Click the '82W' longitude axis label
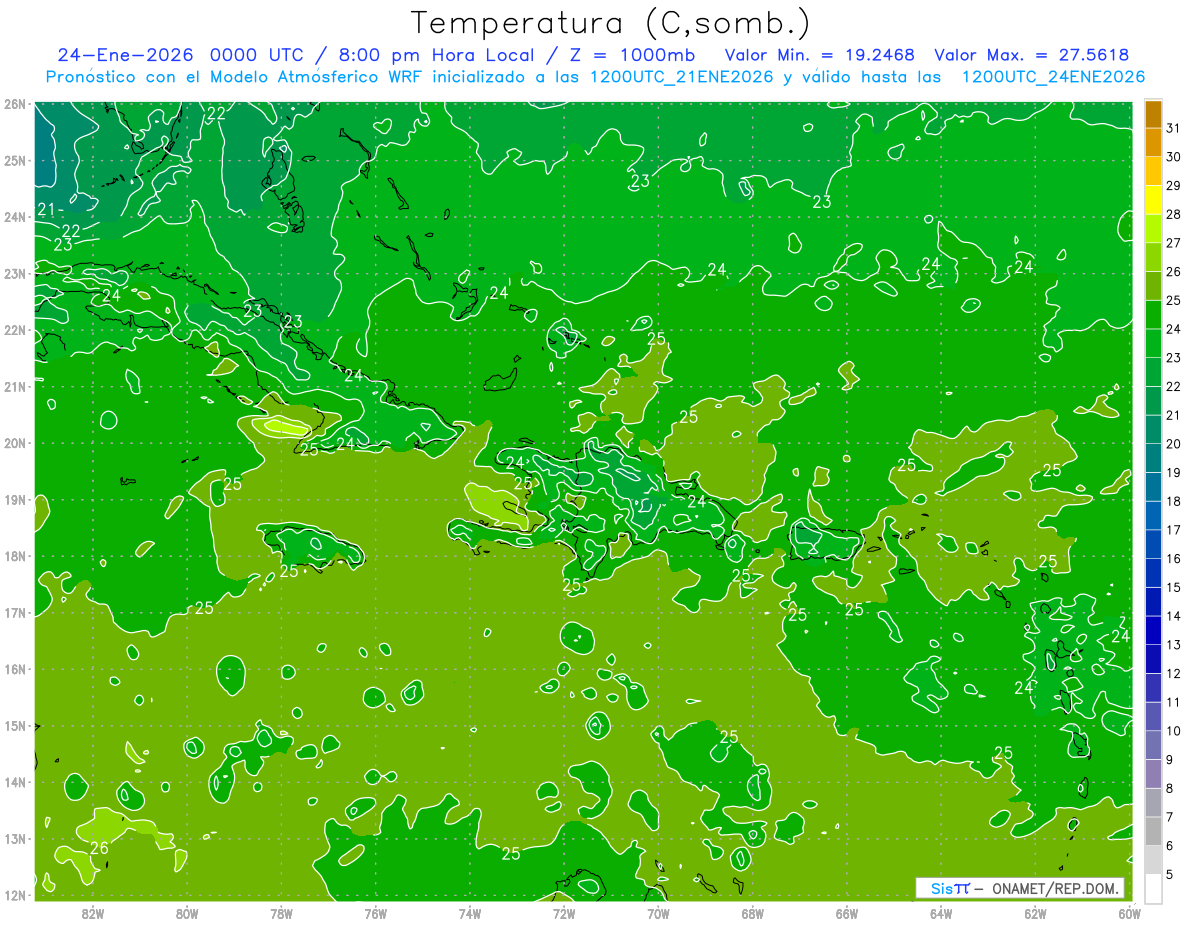The height and width of the screenshot is (927, 1200). pos(92,914)
